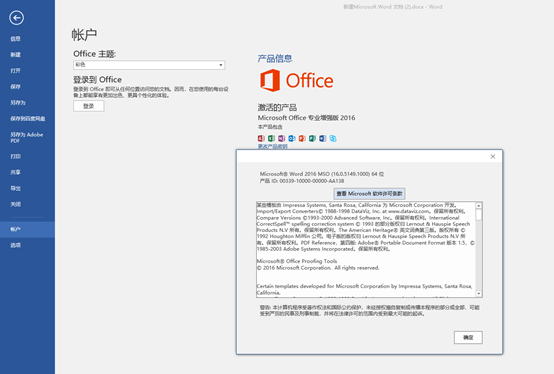Click the 登录 sign-in button
554x374 pixels.
coord(89,106)
